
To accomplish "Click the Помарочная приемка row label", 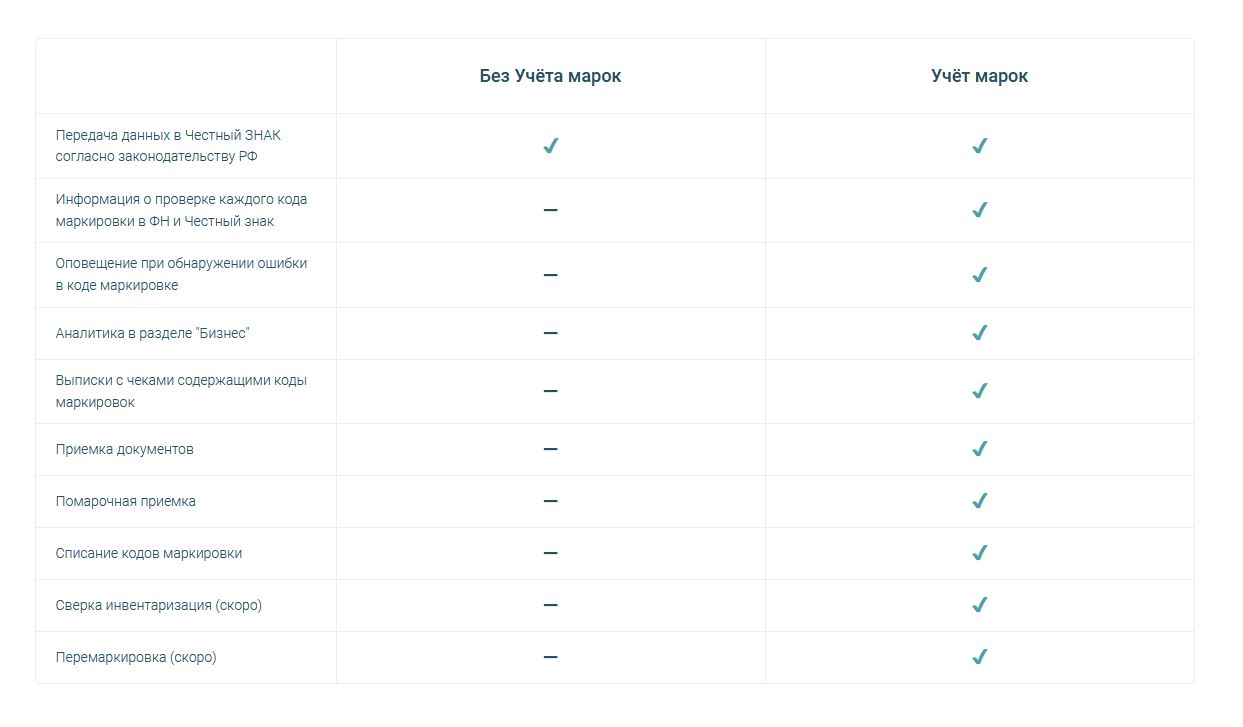I will (126, 501).
